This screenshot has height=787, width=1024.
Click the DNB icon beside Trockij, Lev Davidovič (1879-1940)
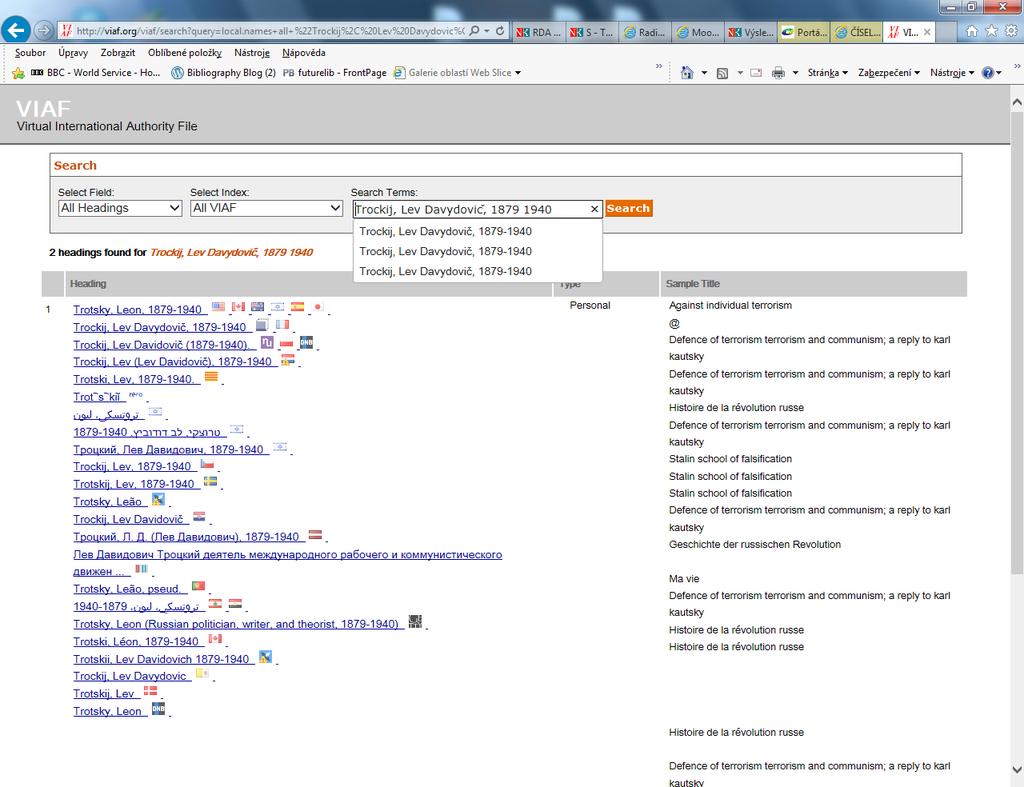pyautogui.click(x=306, y=342)
